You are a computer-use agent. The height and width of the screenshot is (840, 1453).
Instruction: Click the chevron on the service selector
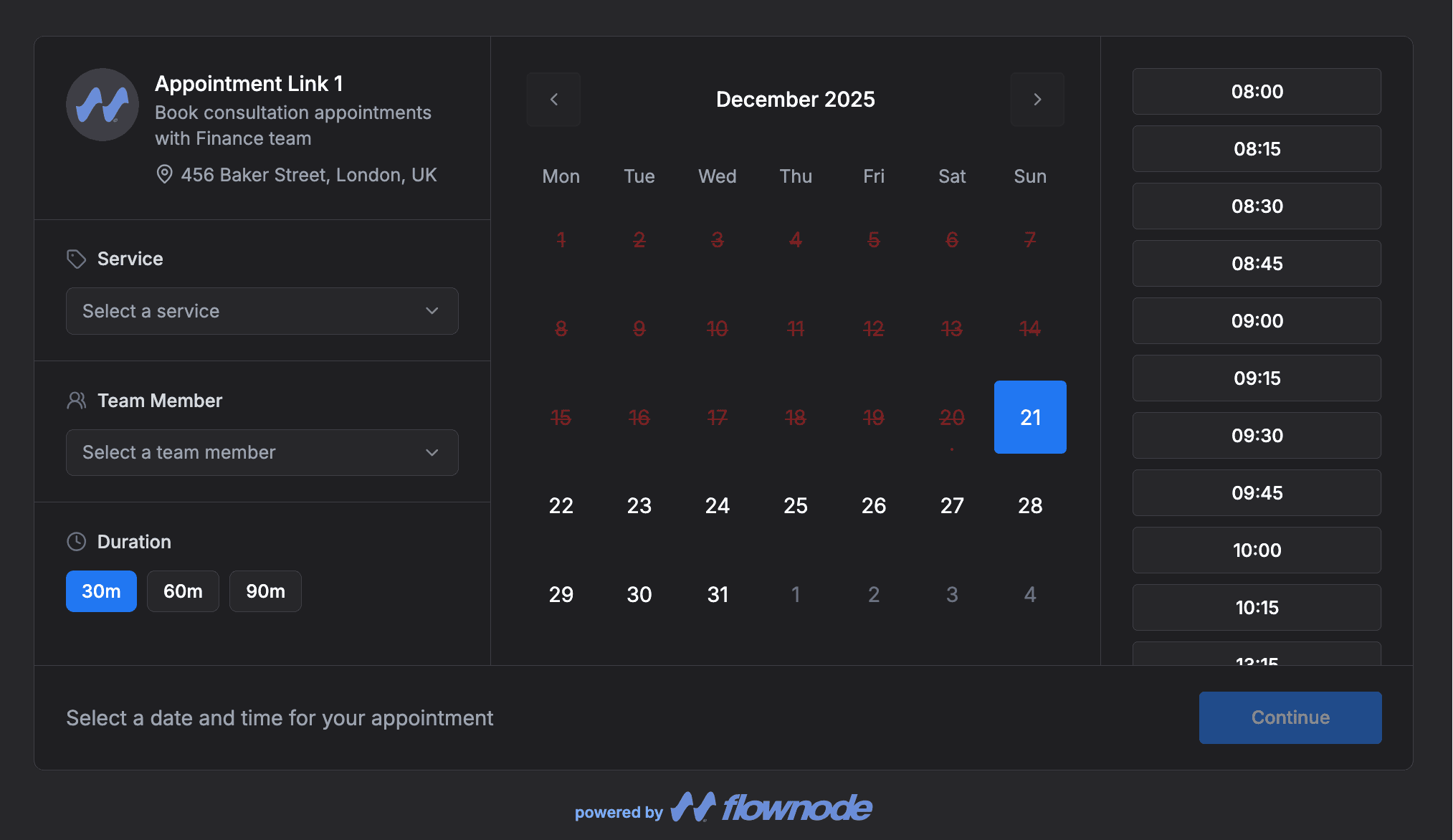tap(431, 311)
